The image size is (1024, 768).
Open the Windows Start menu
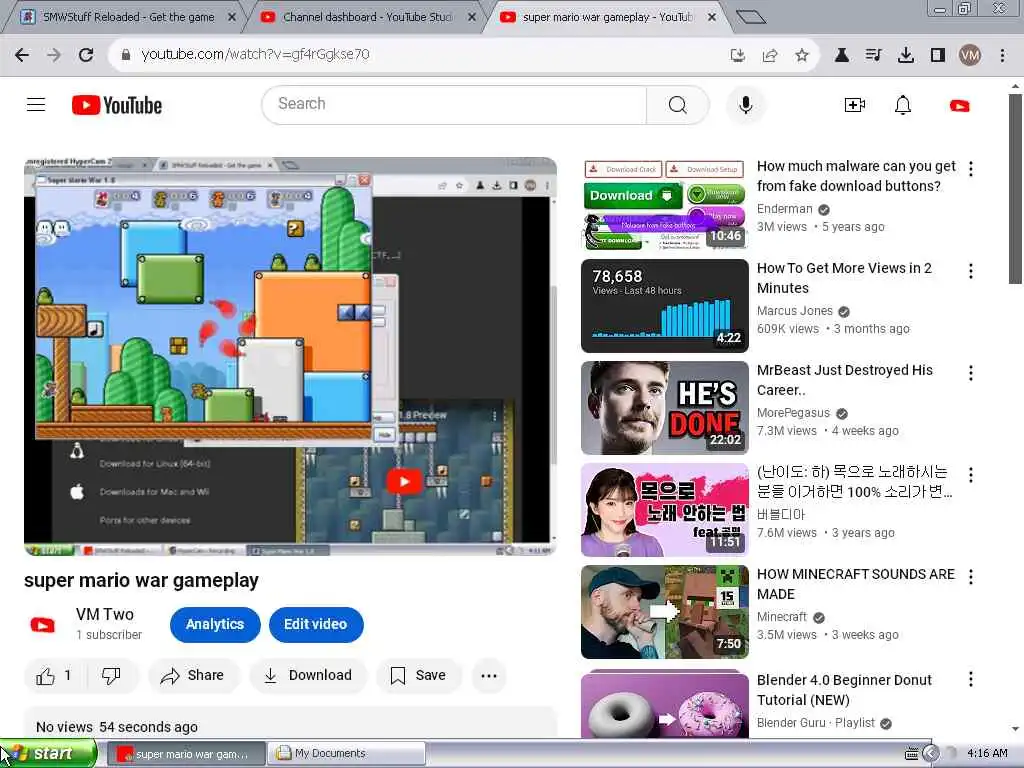click(48, 754)
